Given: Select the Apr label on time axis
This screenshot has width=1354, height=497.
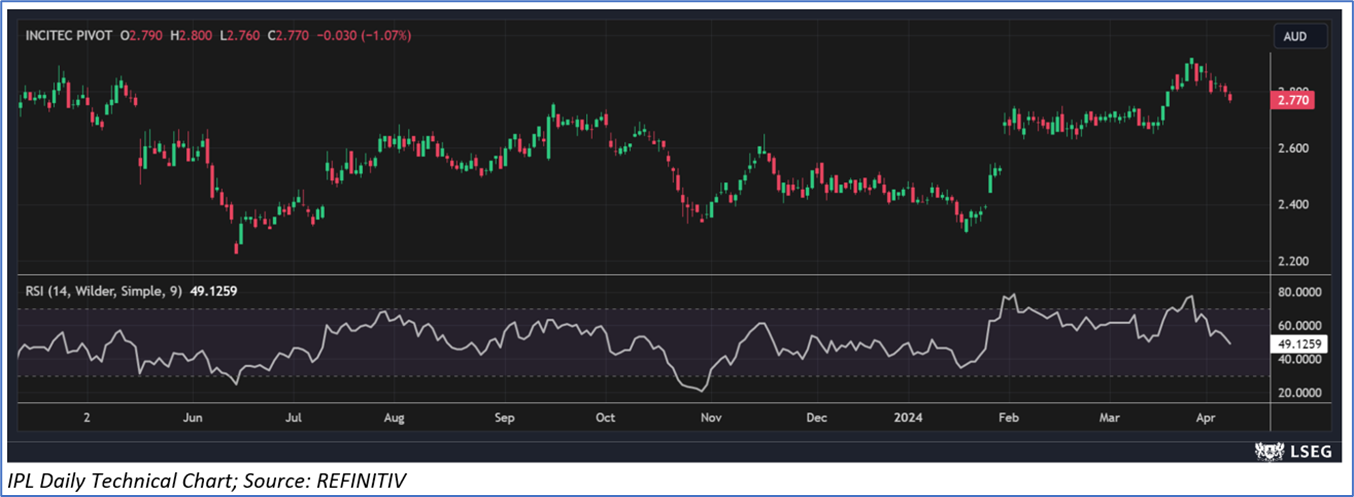Looking at the screenshot, I should 1204,416.
